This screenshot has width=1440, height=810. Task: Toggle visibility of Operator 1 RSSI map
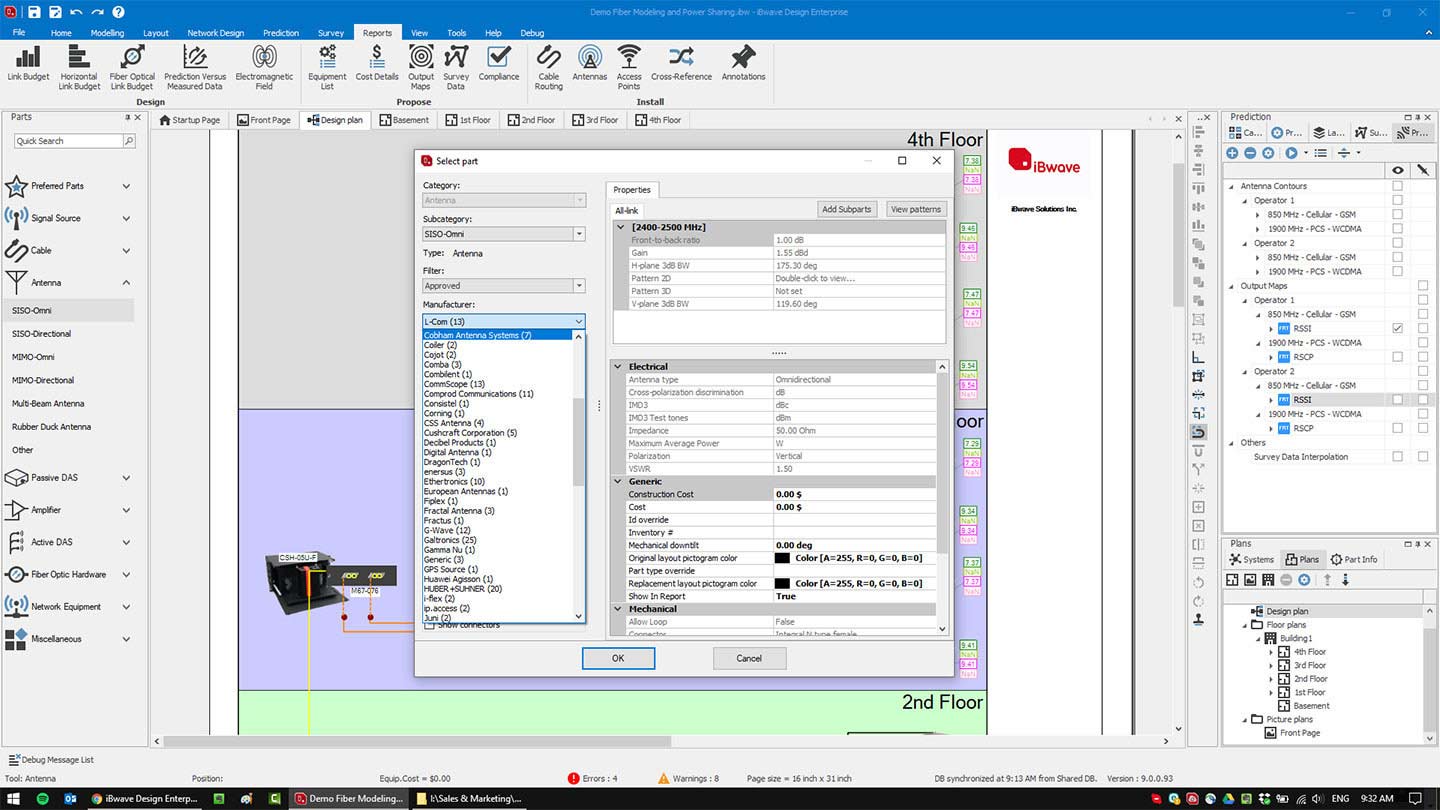click(x=1397, y=328)
